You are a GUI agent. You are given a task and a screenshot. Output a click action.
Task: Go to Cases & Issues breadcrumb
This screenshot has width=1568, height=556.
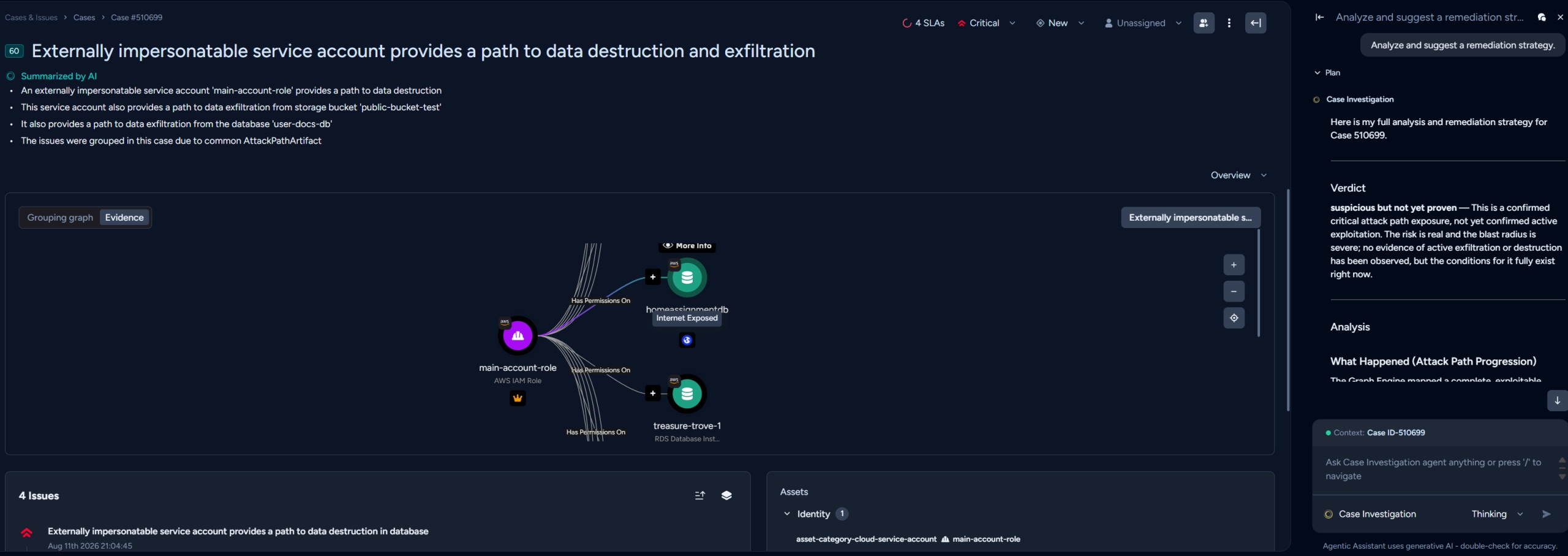click(x=31, y=17)
